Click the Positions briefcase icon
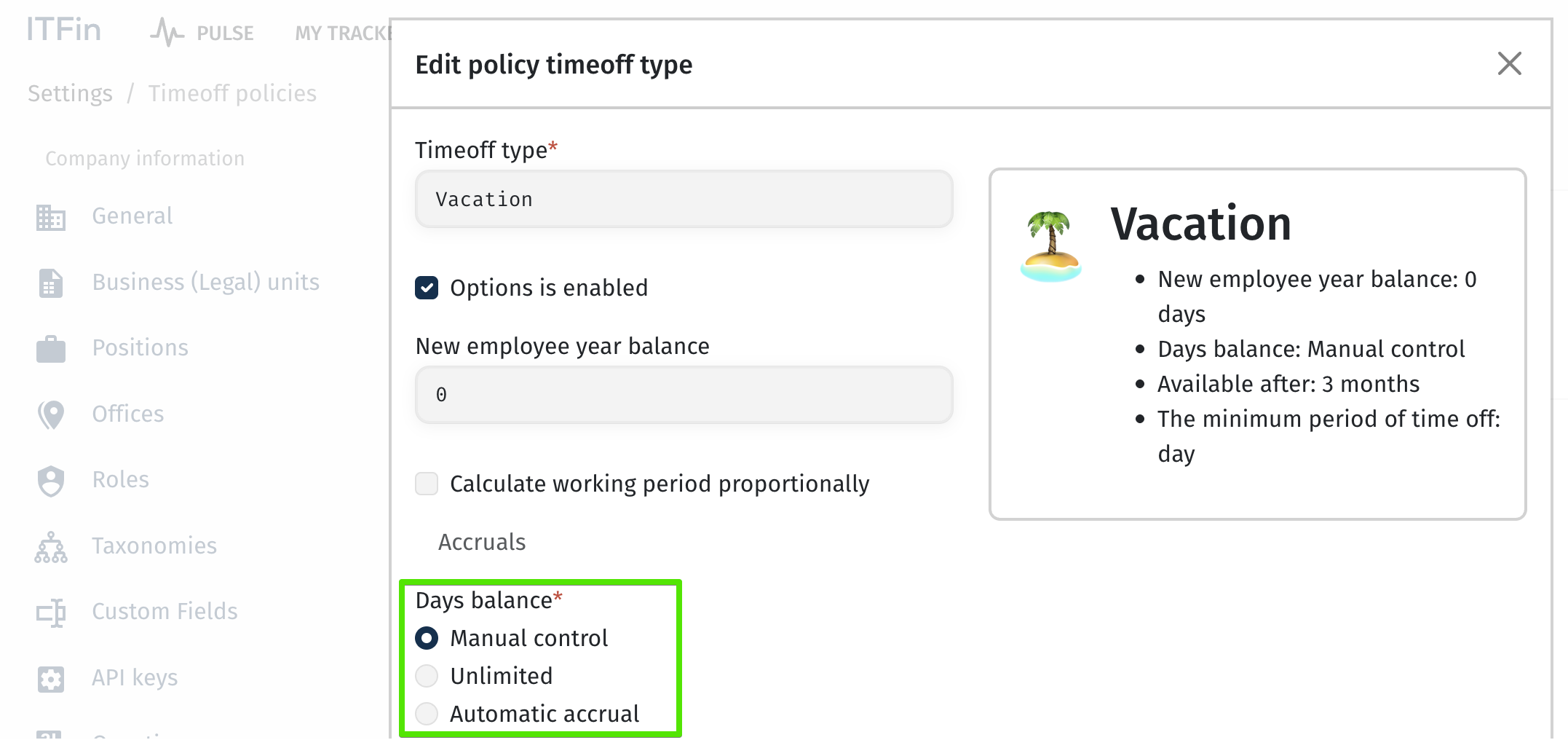1568x740 pixels. [x=50, y=349]
